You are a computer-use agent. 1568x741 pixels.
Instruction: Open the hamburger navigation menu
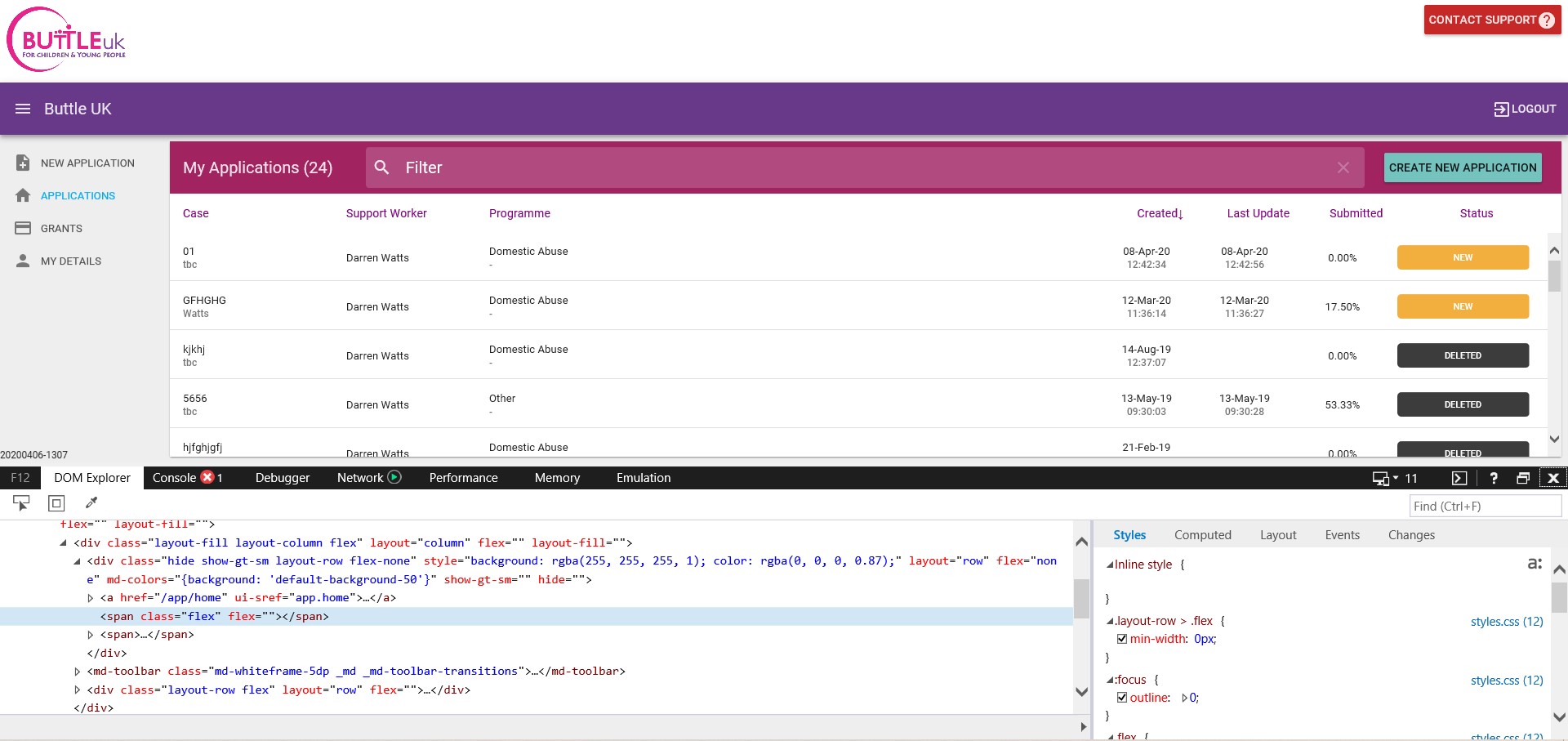(23, 109)
